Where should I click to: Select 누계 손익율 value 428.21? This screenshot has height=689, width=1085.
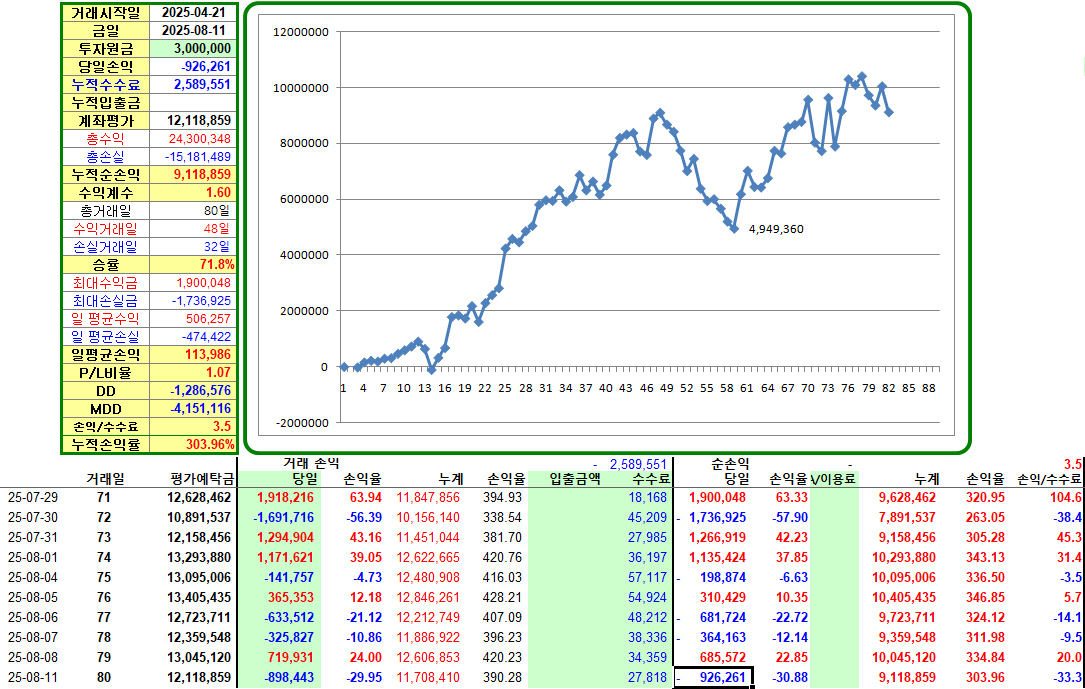(503, 597)
